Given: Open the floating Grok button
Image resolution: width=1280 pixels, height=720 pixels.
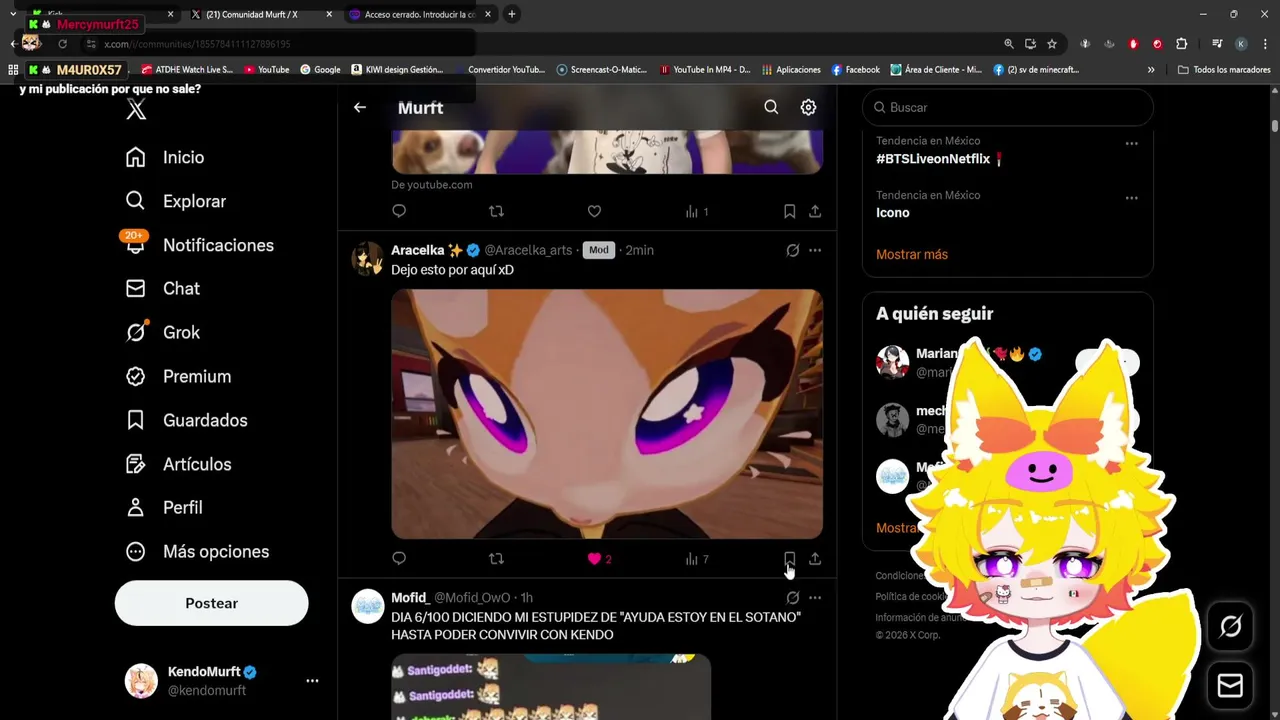Looking at the screenshot, I should point(1231,626).
